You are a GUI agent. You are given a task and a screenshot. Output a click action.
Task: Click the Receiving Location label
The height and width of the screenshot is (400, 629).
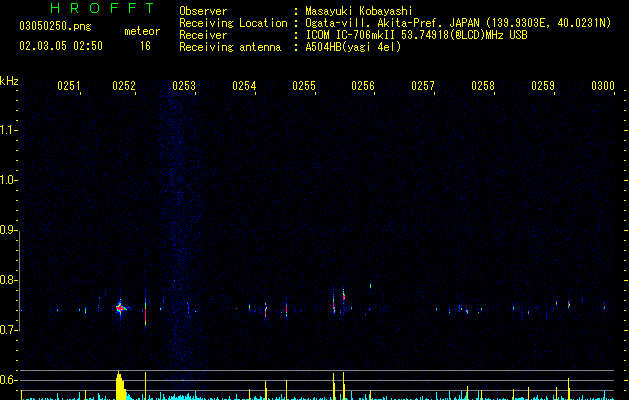click(x=233, y=23)
